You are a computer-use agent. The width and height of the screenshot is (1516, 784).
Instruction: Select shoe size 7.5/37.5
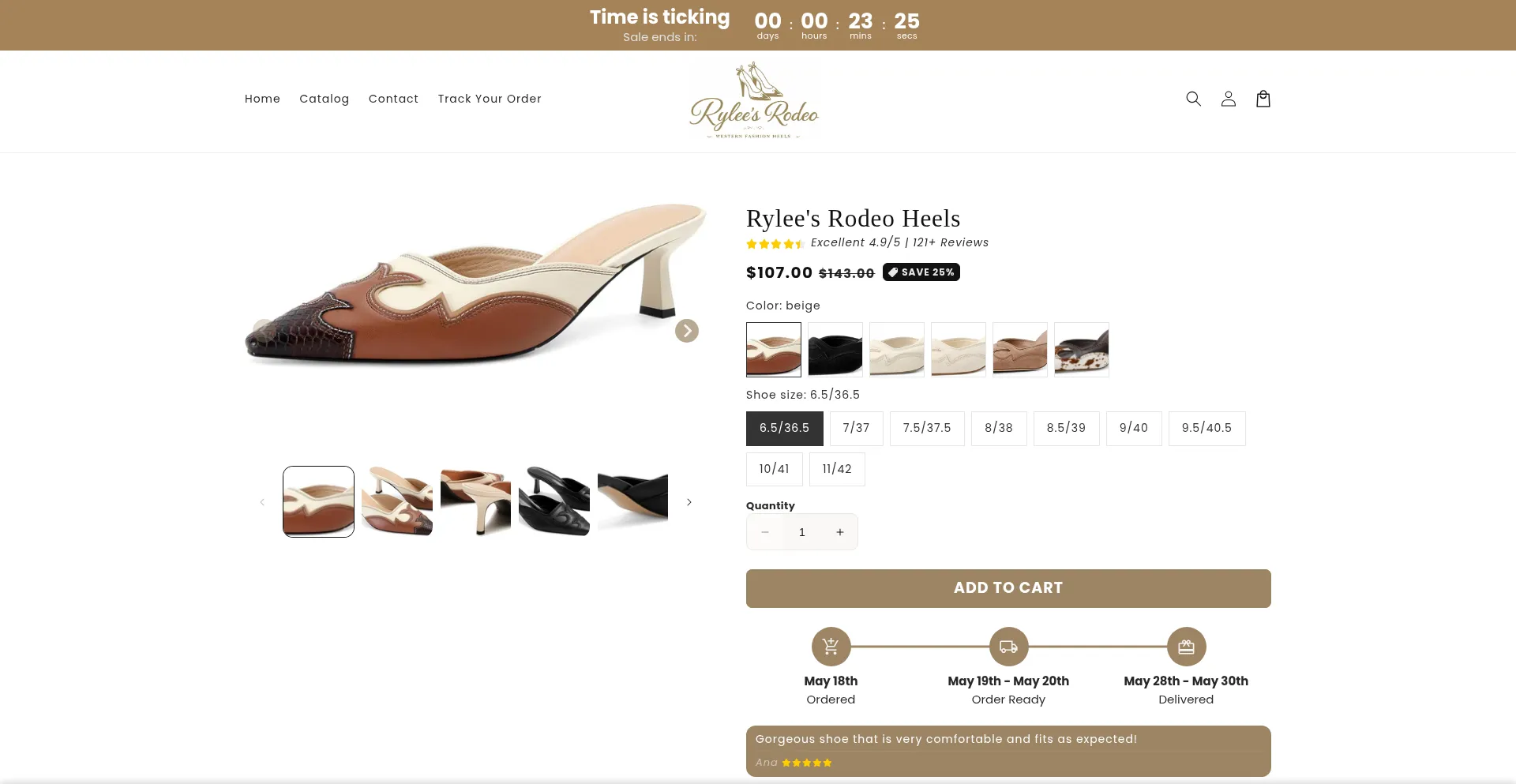(x=927, y=428)
